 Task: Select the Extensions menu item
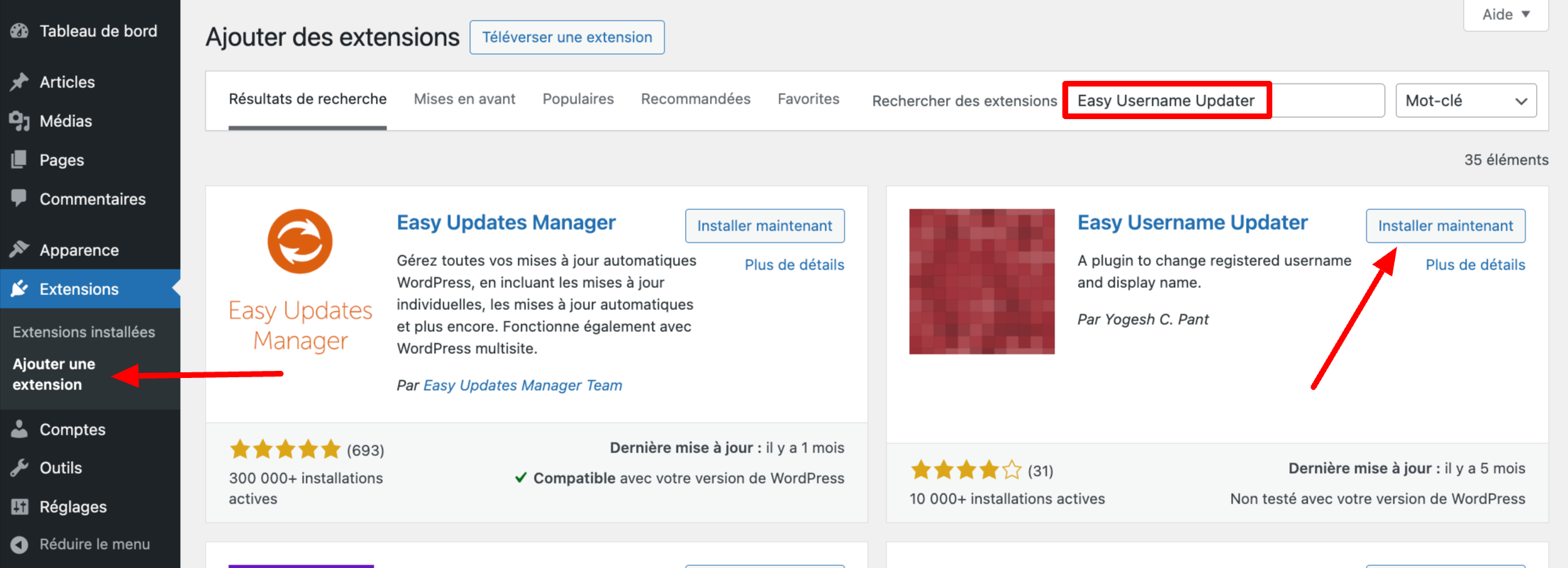pyautogui.click(x=90, y=289)
